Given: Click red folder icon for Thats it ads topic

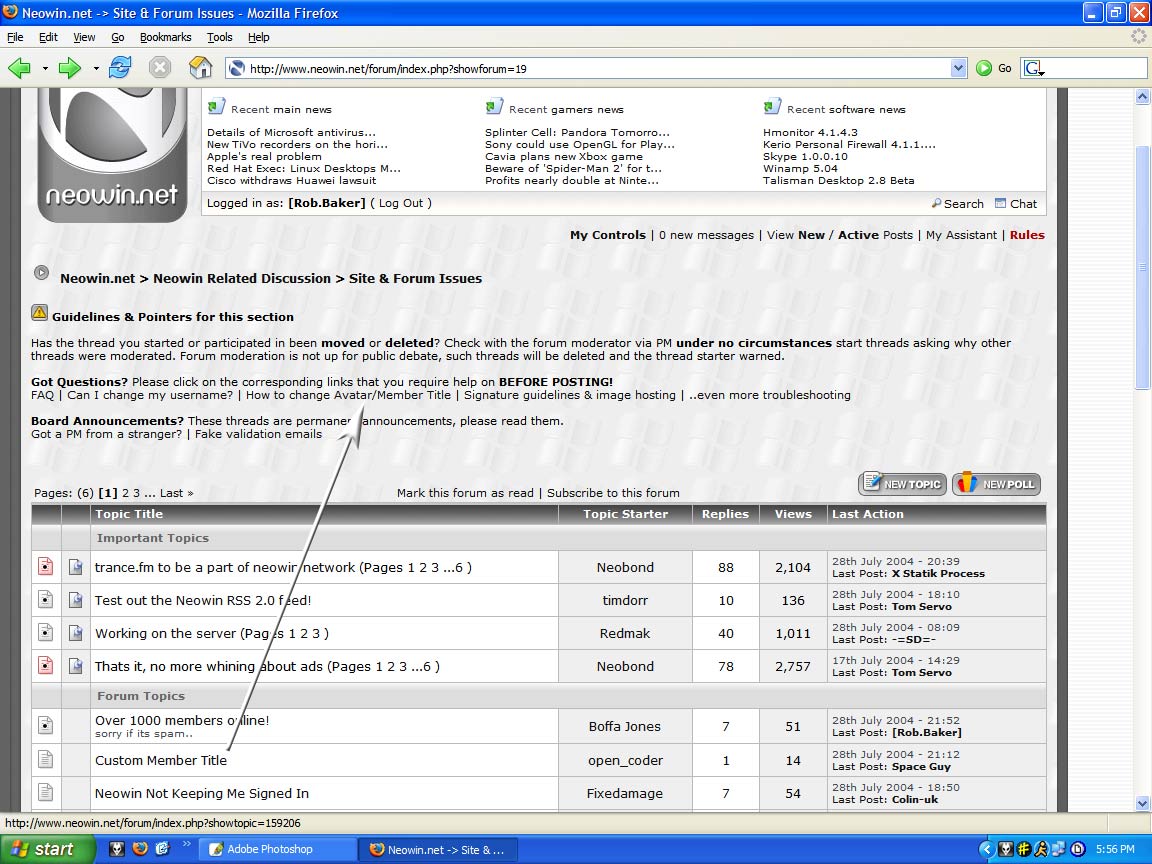Looking at the screenshot, I should coord(46,666).
